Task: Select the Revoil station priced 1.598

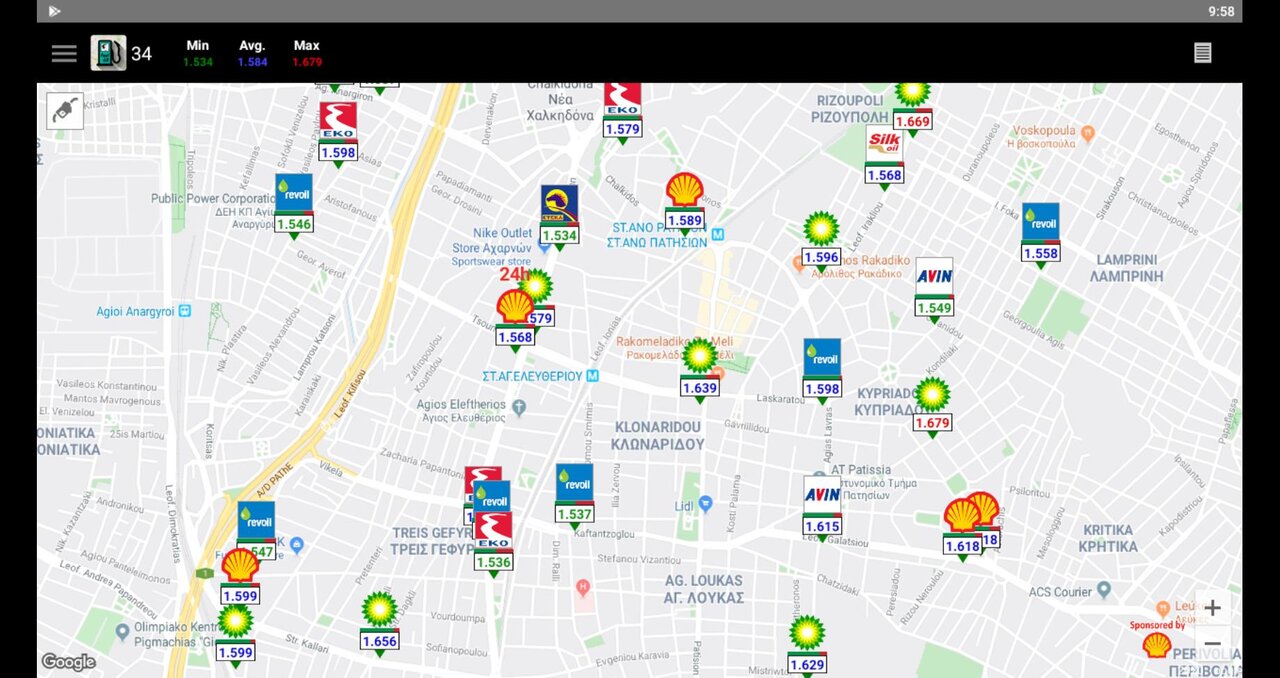Action: click(x=822, y=370)
